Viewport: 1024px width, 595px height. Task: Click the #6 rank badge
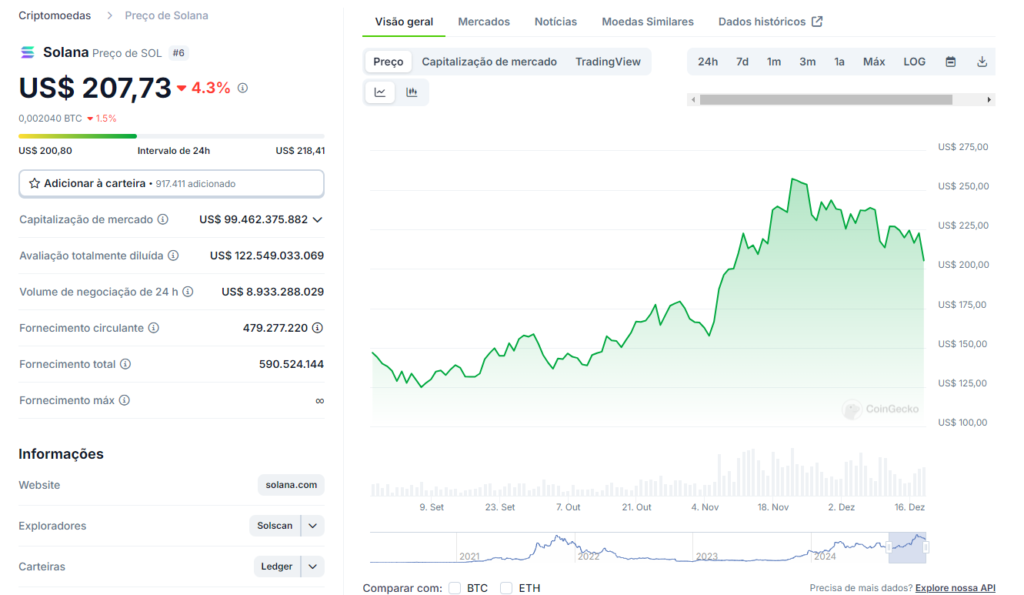[x=178, y=53]
